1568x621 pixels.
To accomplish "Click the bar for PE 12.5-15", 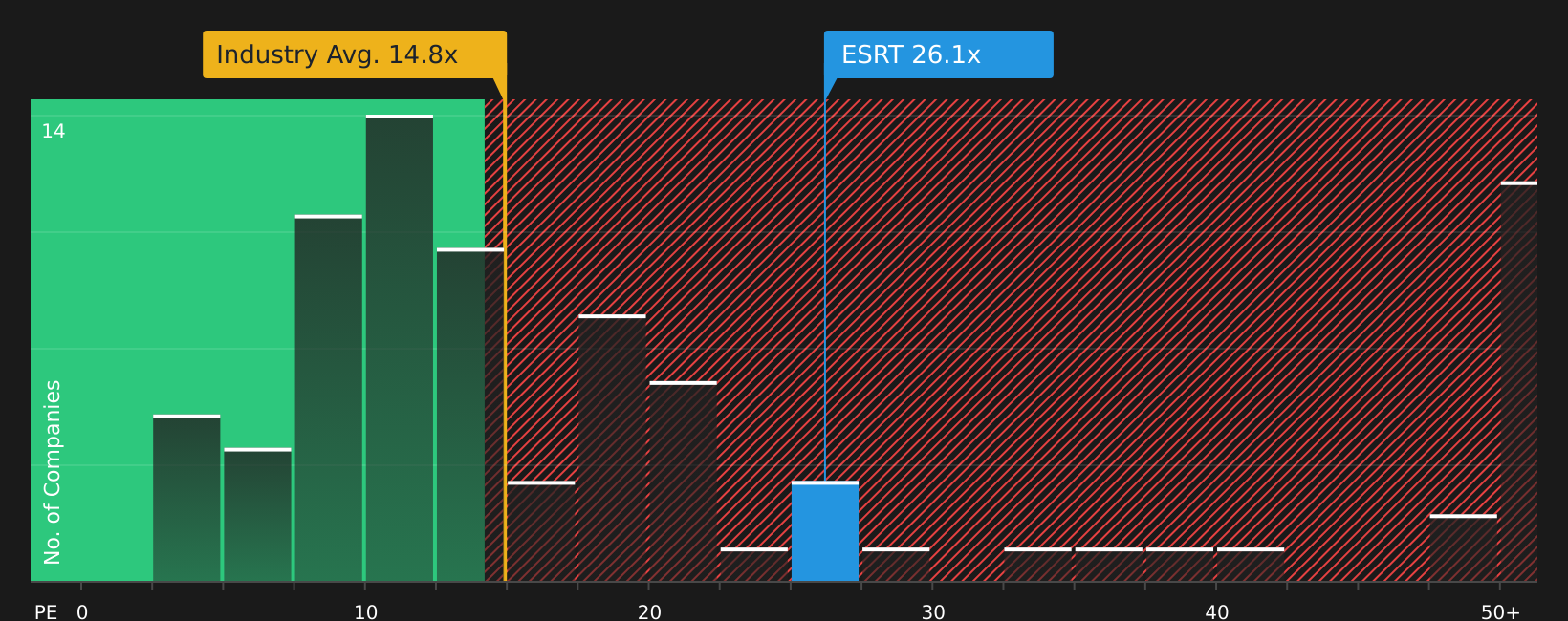I will (x=470, y=415).
